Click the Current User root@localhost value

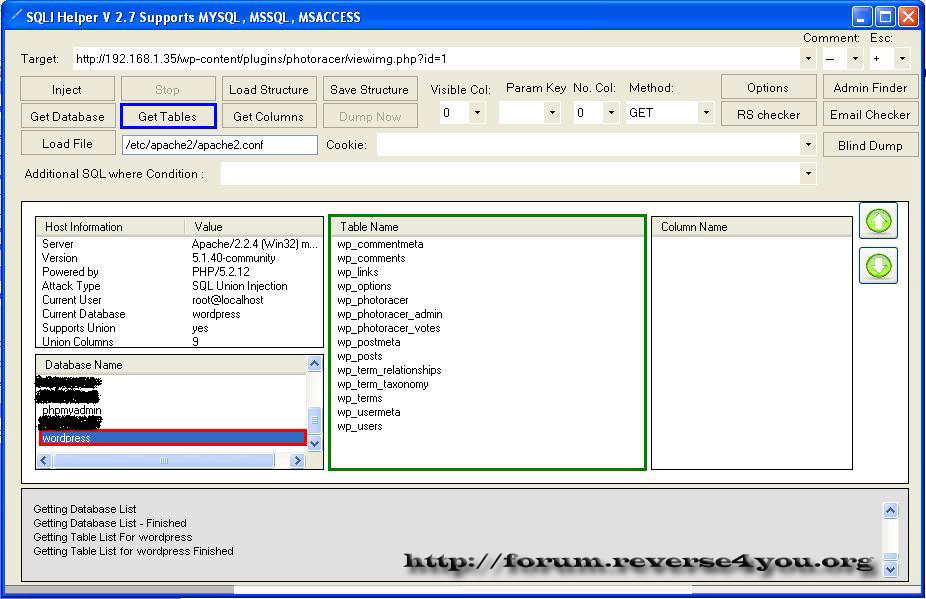pyautogui.click(x=228, y=300)
